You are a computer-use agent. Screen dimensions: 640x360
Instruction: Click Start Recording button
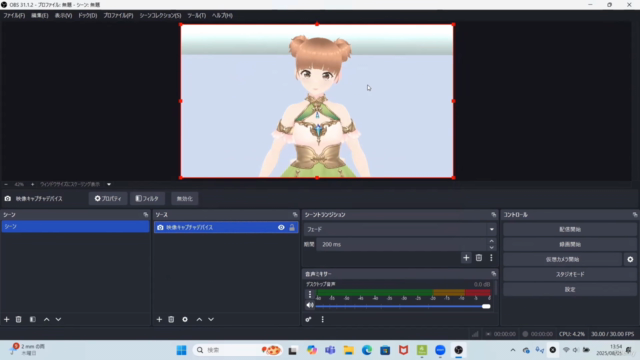[x=570, y=244]
